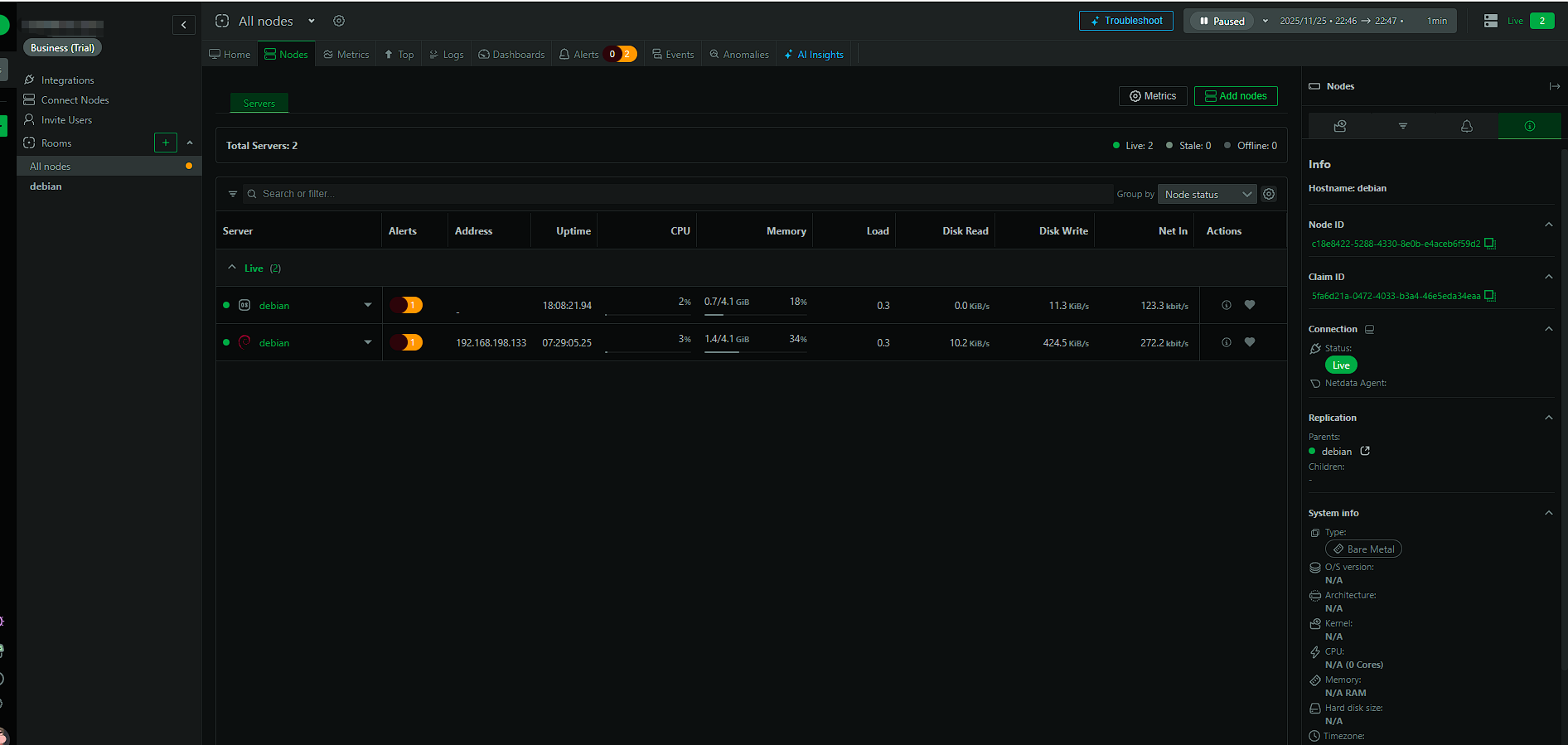Toggle the Paused playback control
1568x745 pixels.
1222,21
